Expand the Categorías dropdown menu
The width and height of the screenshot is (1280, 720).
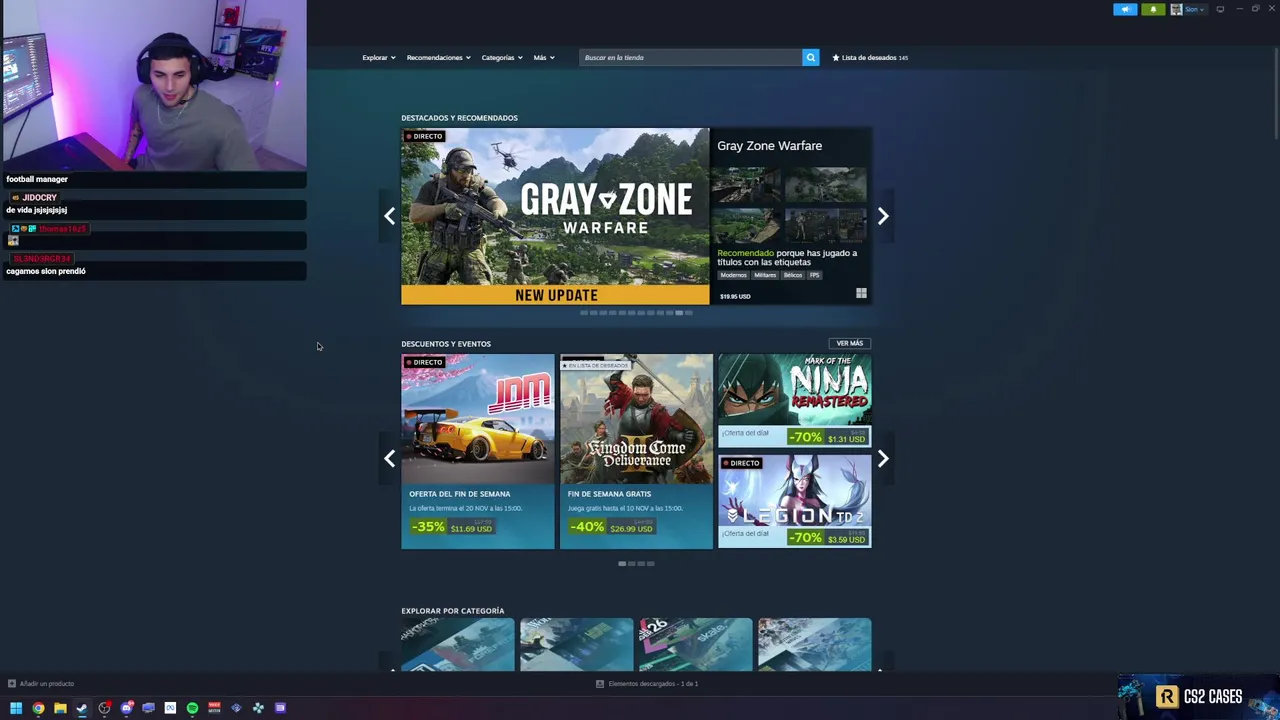coord(502,58)
